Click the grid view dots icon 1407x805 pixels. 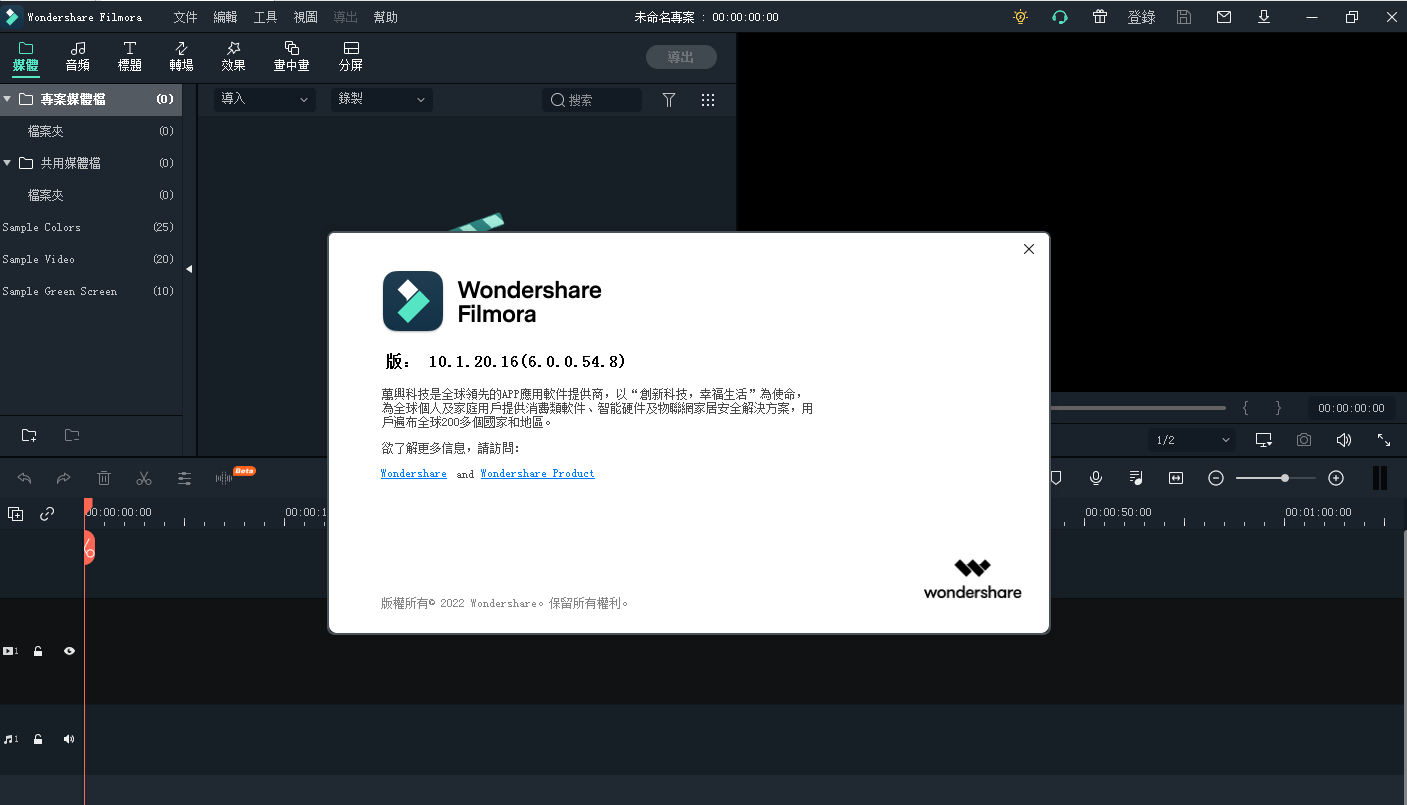(708, 100)
